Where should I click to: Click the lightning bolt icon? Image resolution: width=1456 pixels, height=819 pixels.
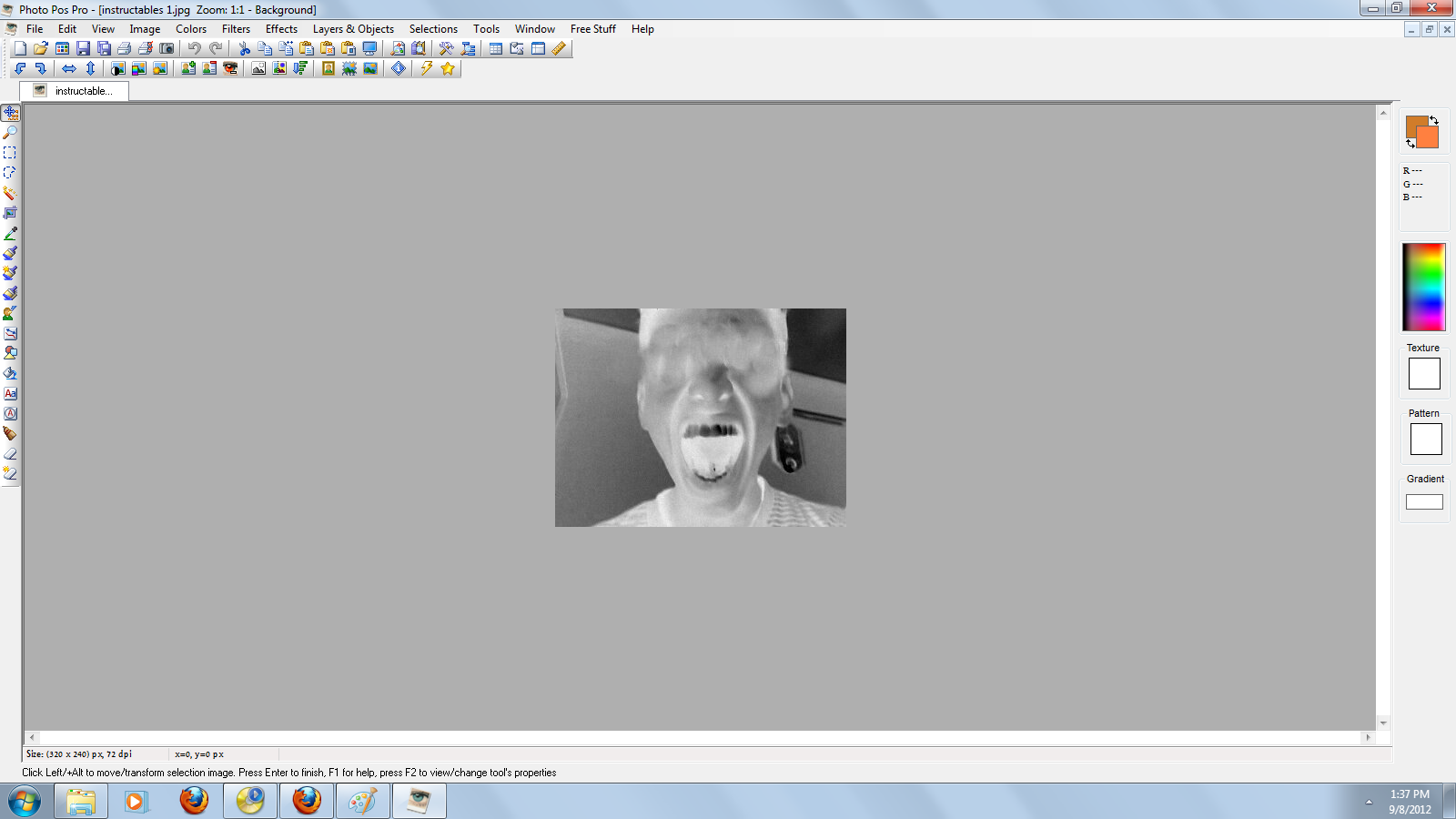coord(426,68)
